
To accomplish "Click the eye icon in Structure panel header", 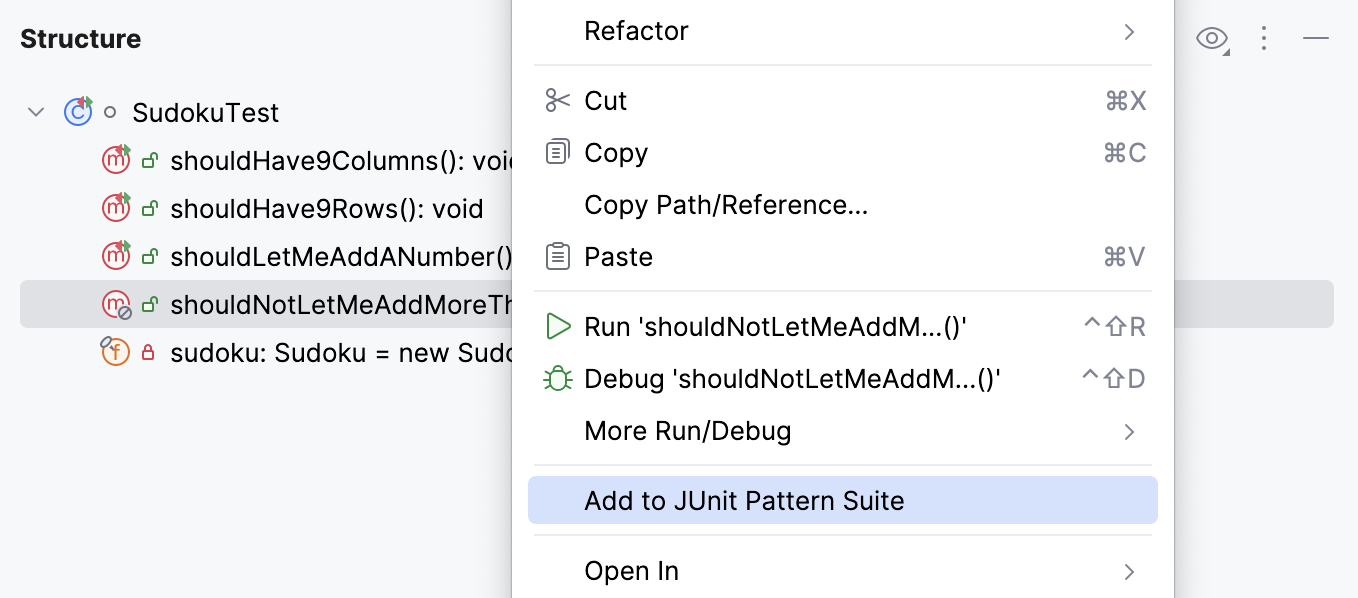I will (x=1211, y=39).
